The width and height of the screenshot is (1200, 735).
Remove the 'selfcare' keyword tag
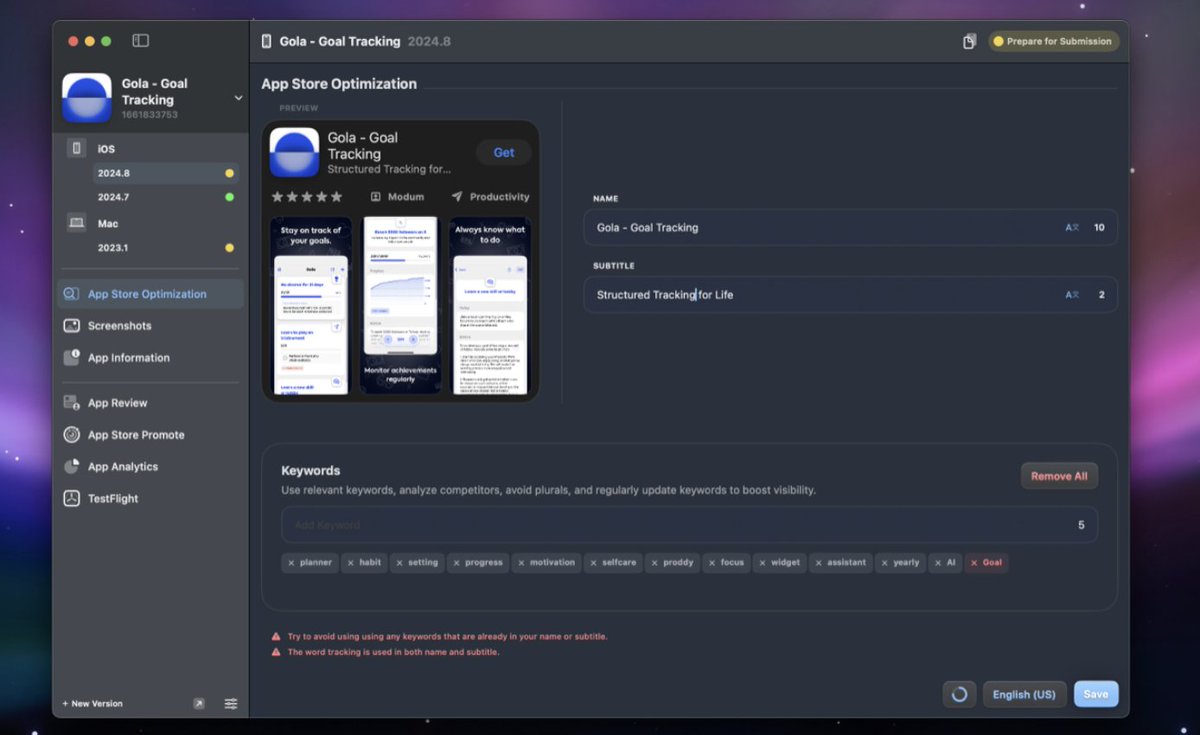593,563
